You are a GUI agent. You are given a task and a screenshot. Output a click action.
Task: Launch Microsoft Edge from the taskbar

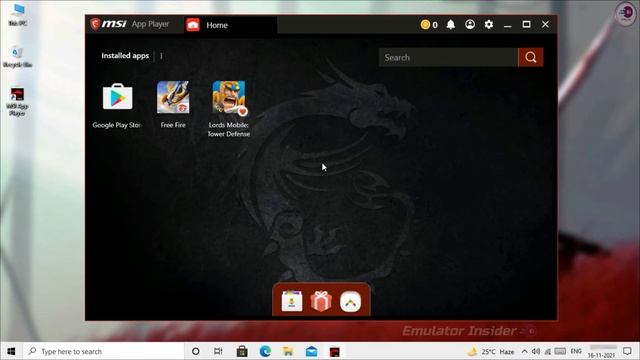click(265, 351)
